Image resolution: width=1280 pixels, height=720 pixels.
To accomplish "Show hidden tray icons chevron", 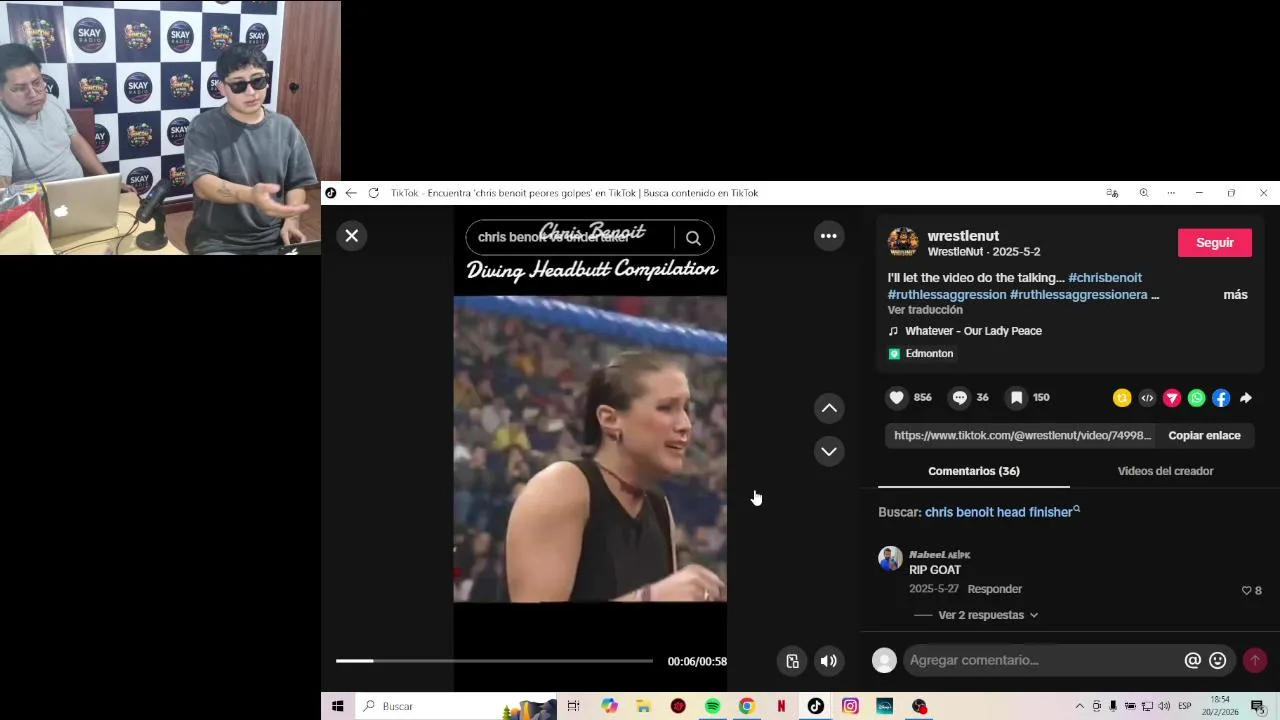I will [1079, 706].
